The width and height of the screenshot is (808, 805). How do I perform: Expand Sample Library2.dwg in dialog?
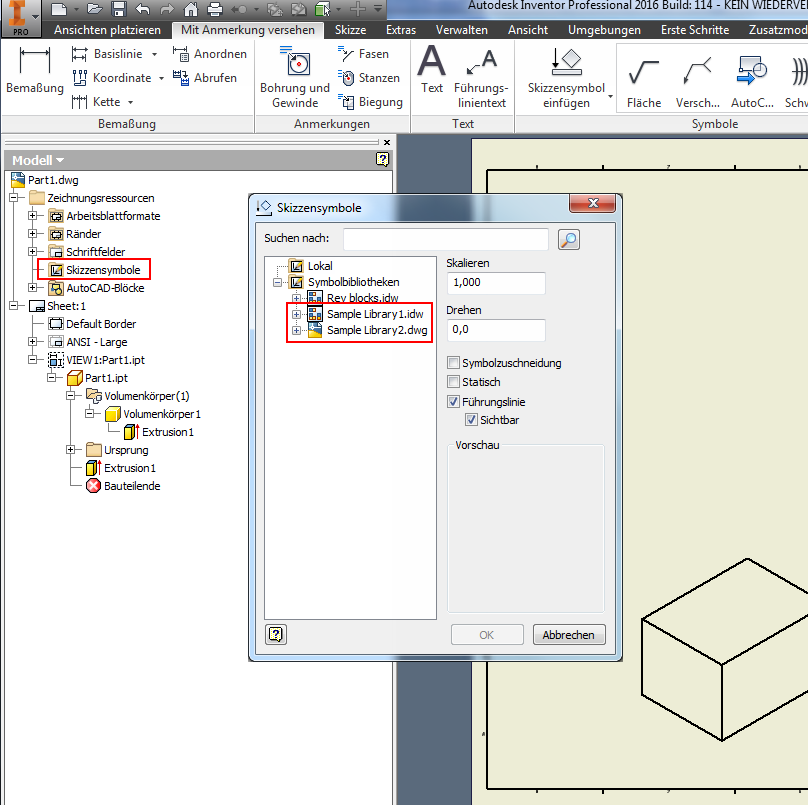tap(296, 330)
